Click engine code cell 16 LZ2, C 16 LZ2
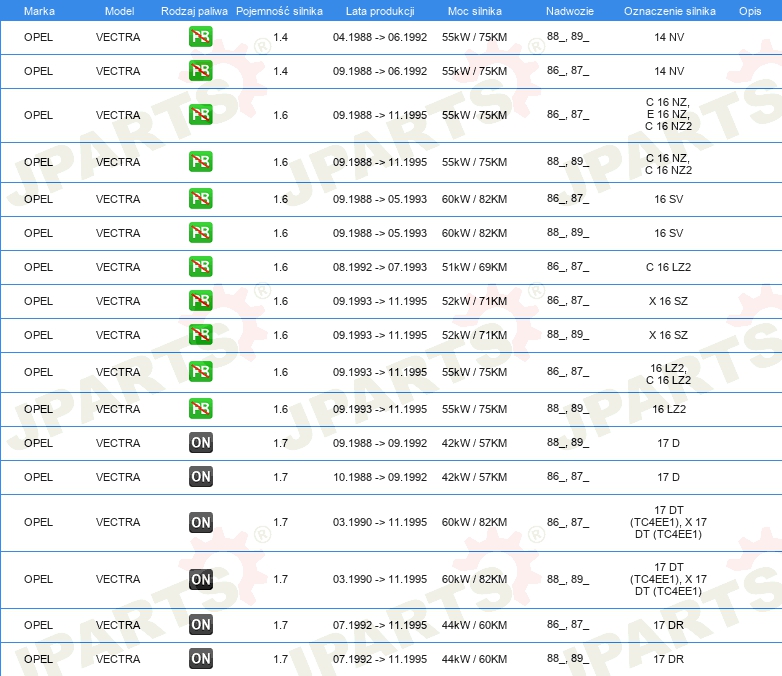This screenshot has height=676, width=782. click(x=669, y=374)
